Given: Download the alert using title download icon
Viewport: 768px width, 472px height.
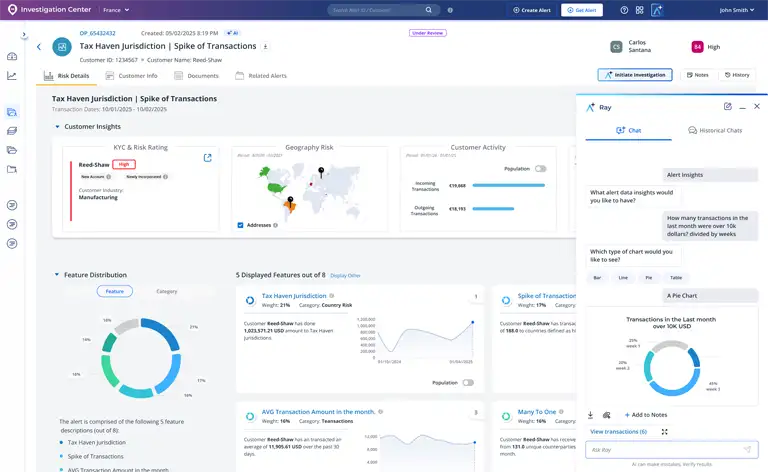Looking at the screenshot, I should (x=265, y=47).
